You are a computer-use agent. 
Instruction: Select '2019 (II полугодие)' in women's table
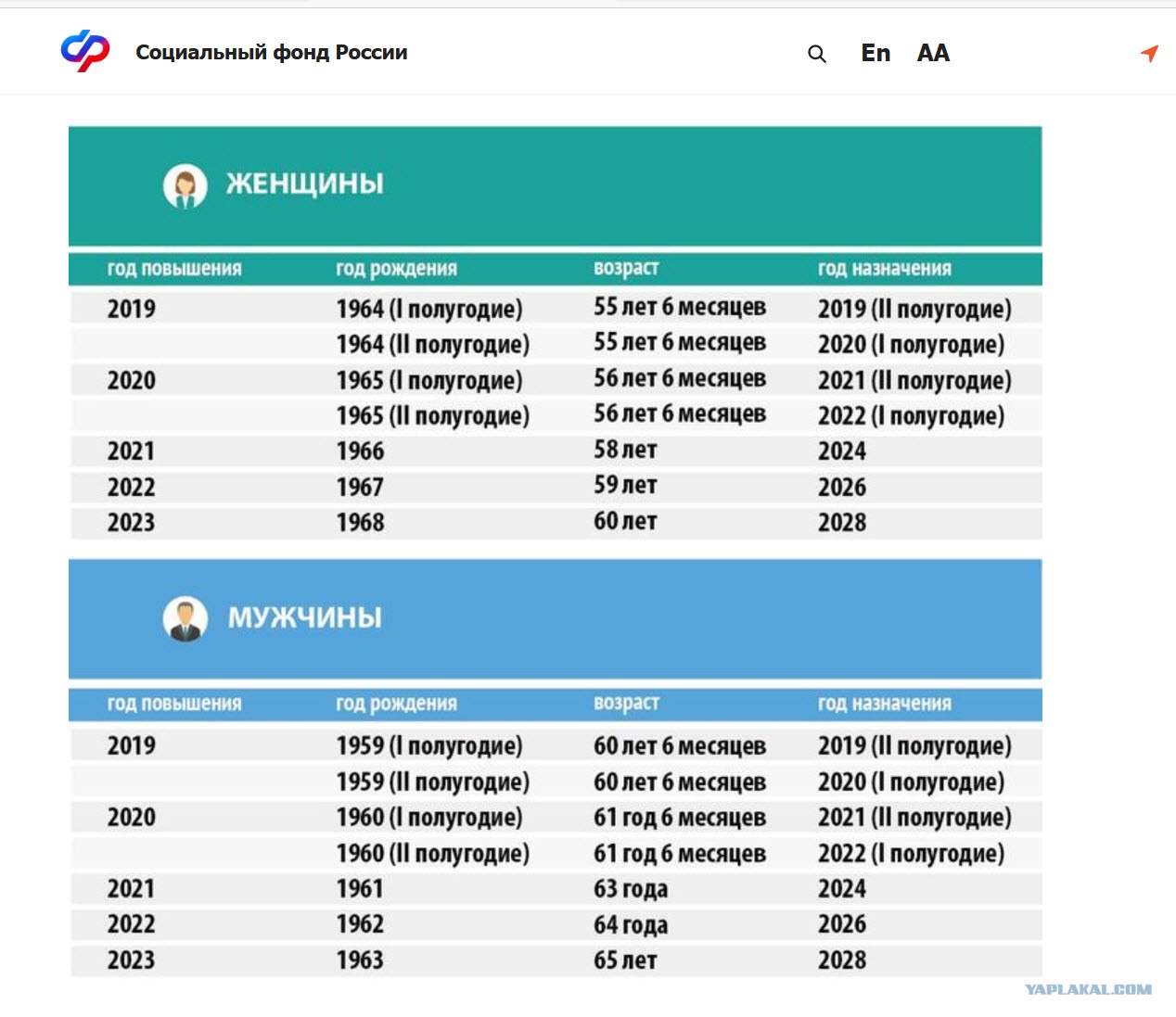click(x=914, y=309)
